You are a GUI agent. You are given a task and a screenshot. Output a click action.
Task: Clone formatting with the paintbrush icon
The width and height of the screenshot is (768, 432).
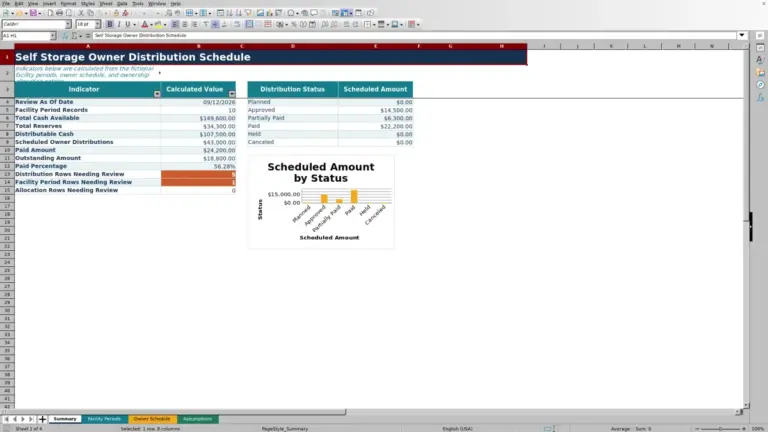pyautogui.click(x=116, y=13)
